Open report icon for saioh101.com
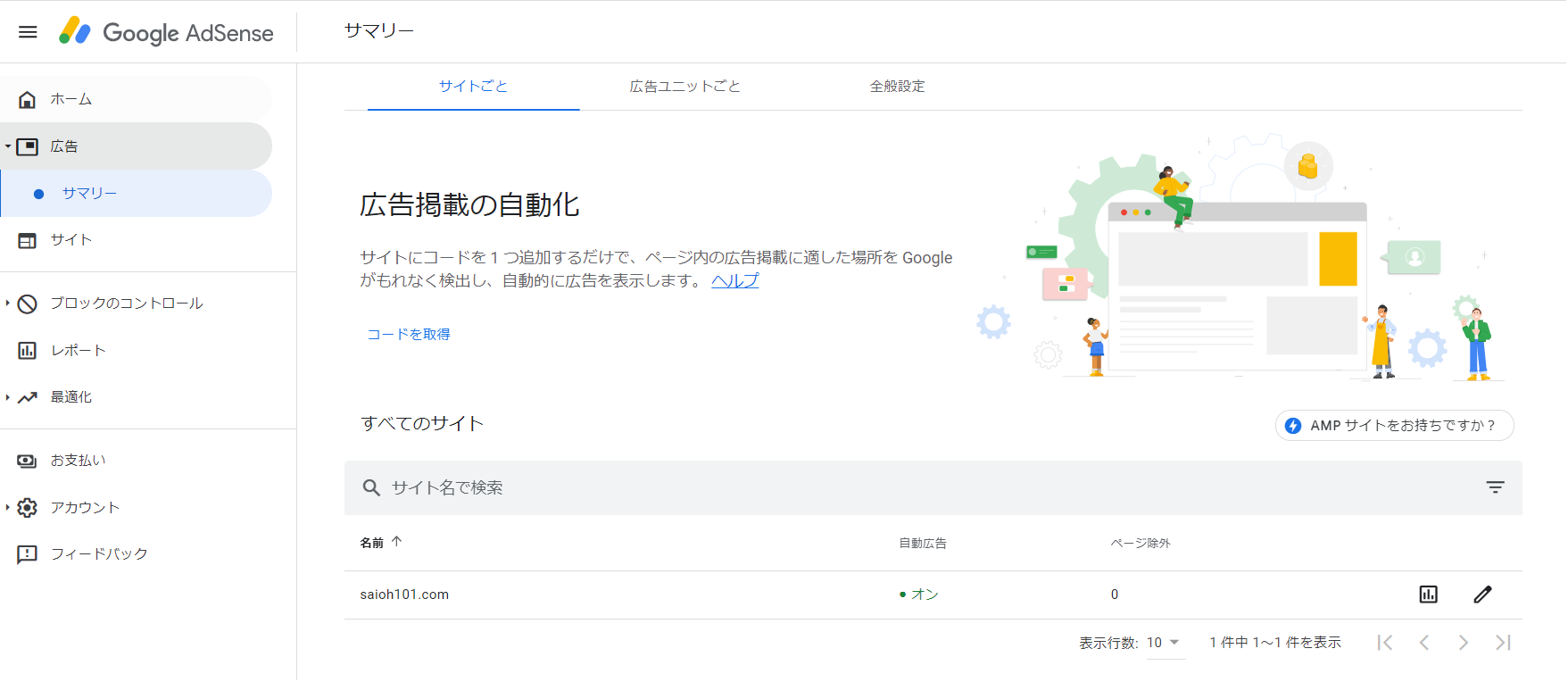The width and height of the screenshot is (1568, 682). click(x=1428, y=595)
